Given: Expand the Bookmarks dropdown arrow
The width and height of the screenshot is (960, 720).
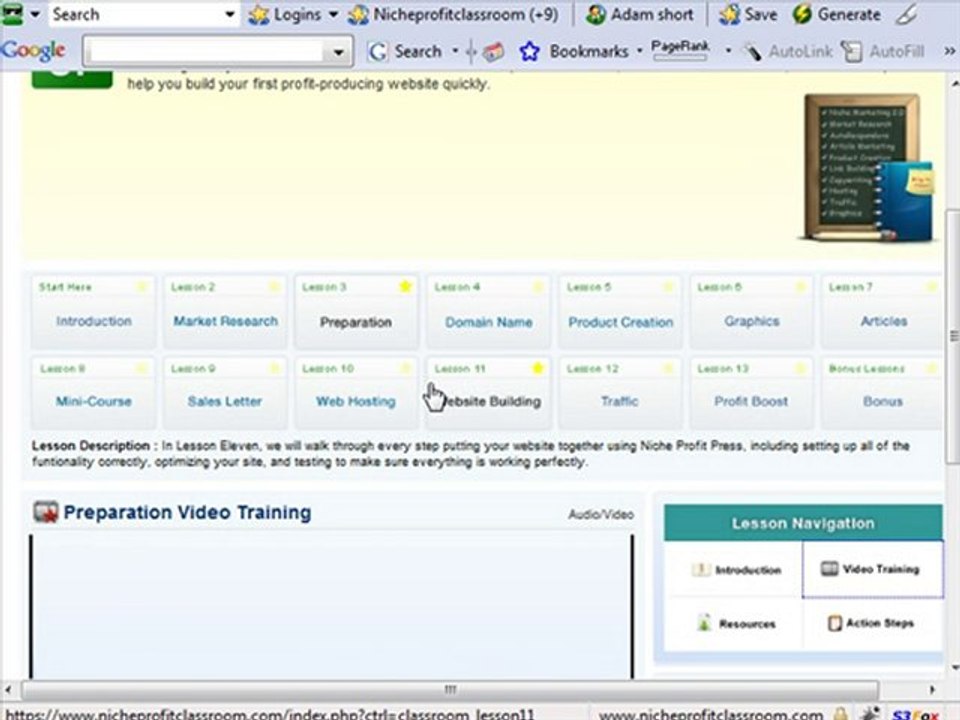Looking at the screenshot, I should pyautogui.click(x=639, y=51).
